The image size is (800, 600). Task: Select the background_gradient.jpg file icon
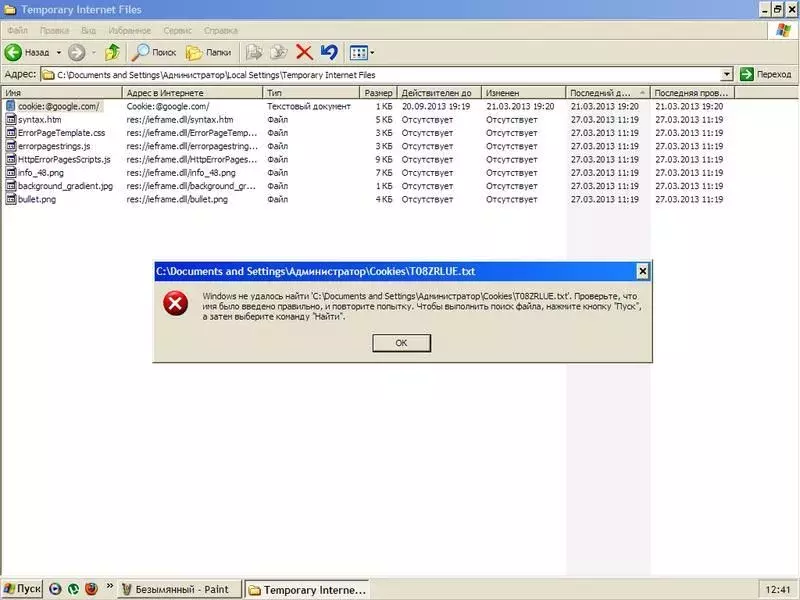(11, 186)
